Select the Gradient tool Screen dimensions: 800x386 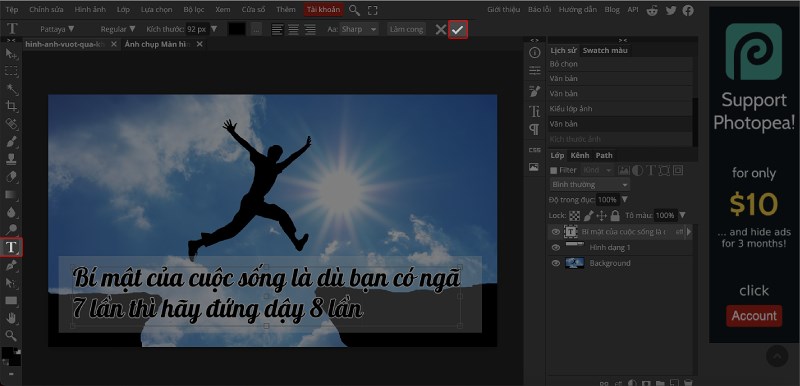pyautogui.click(x=11, y=194)
